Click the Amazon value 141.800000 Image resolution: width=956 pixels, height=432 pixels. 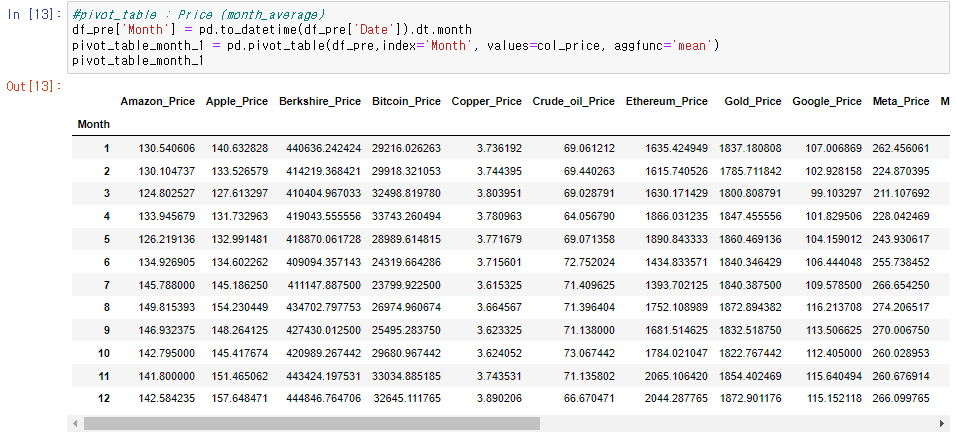click(x=166, y=376)
